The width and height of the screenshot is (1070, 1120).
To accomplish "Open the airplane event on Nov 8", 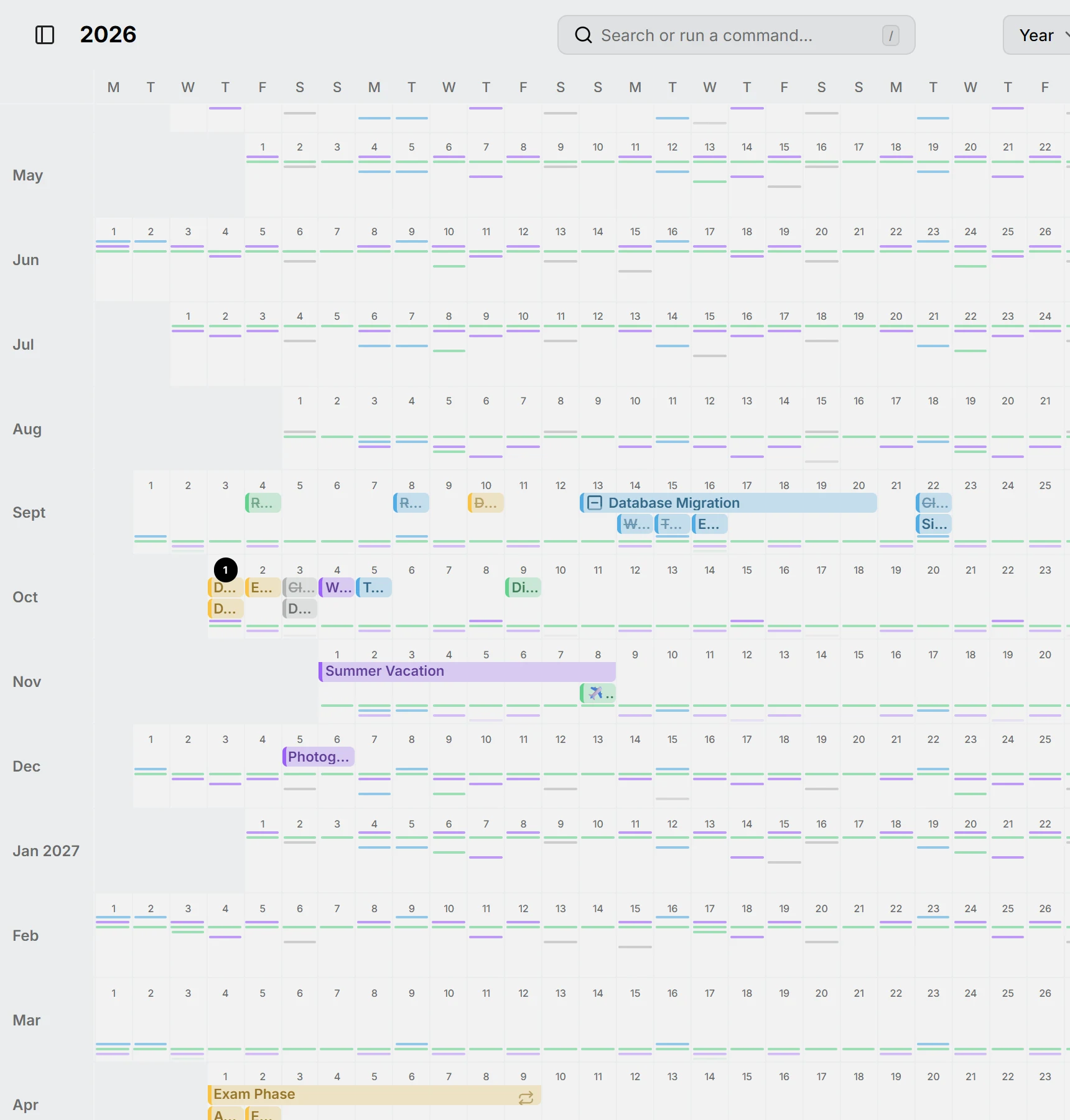I will pyautogui.click(x=598, y=693).
